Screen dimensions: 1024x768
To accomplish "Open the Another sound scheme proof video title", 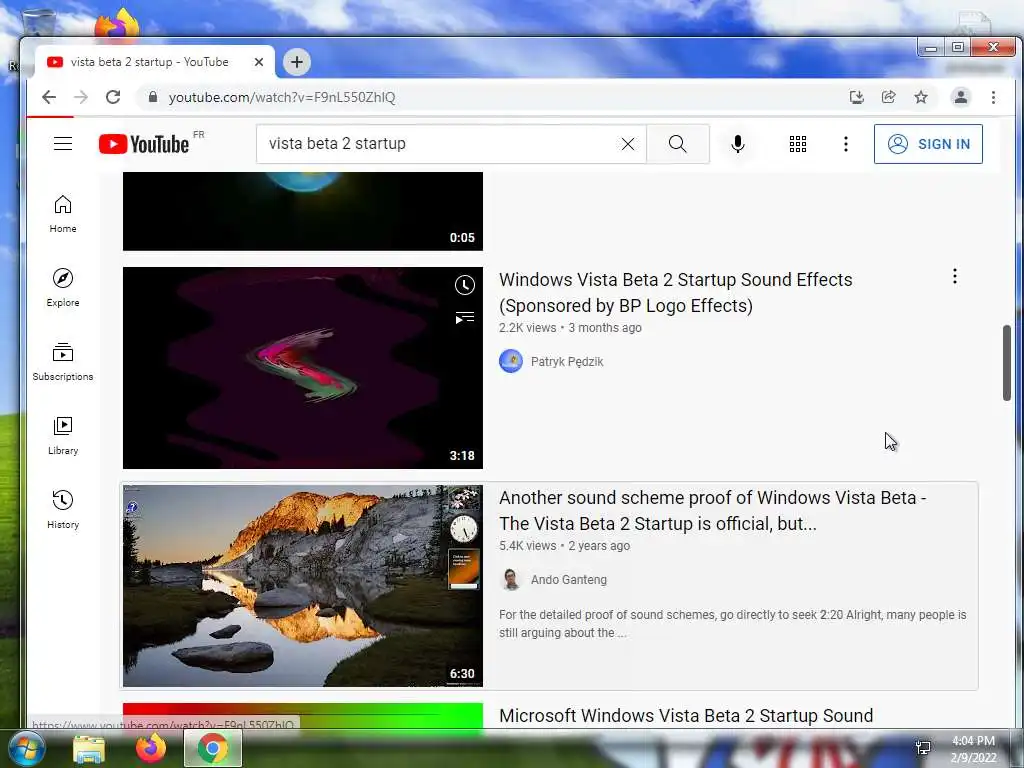I will click(712, 511).
